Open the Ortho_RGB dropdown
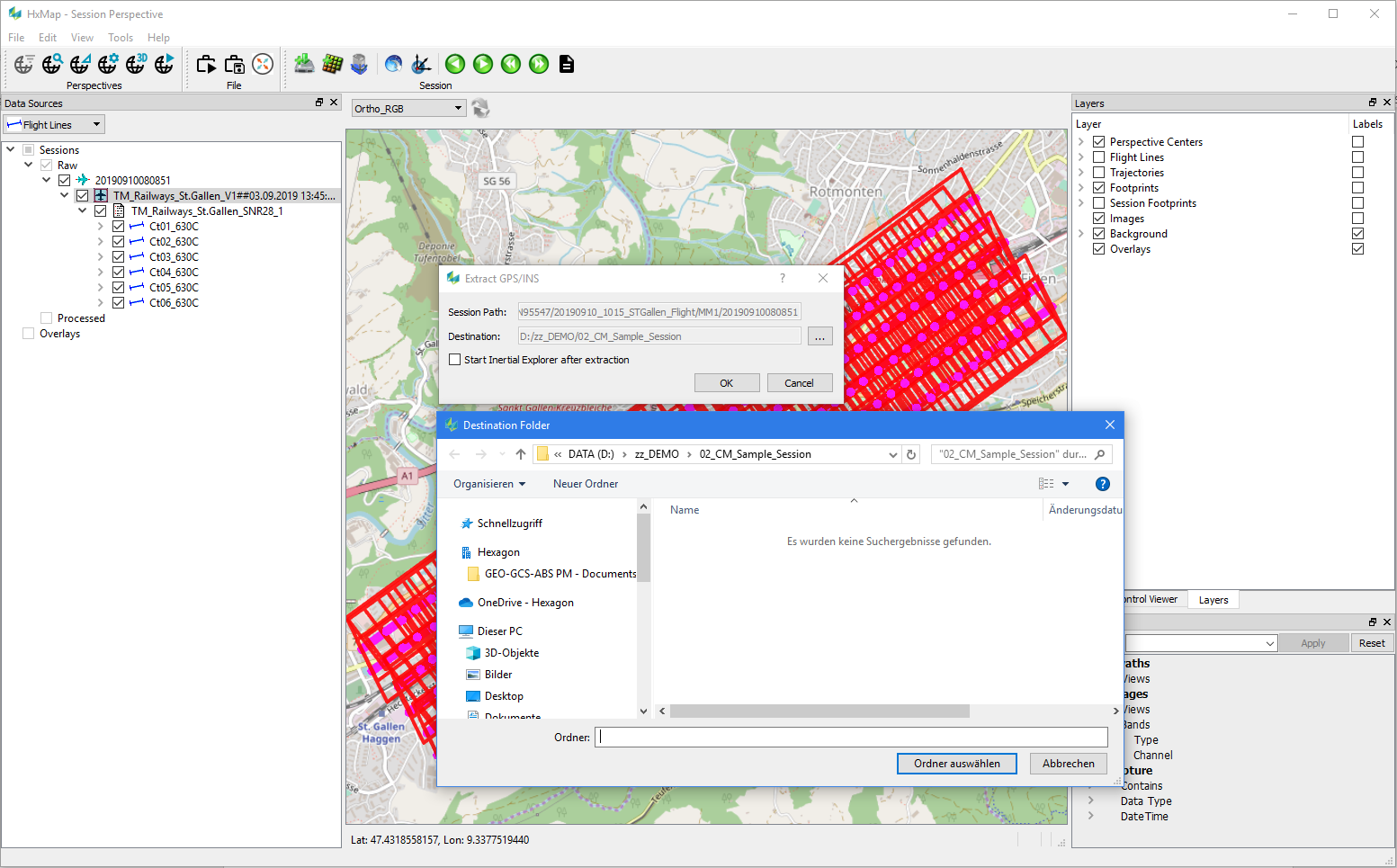The image size is (1397, 868). point(408,109)
